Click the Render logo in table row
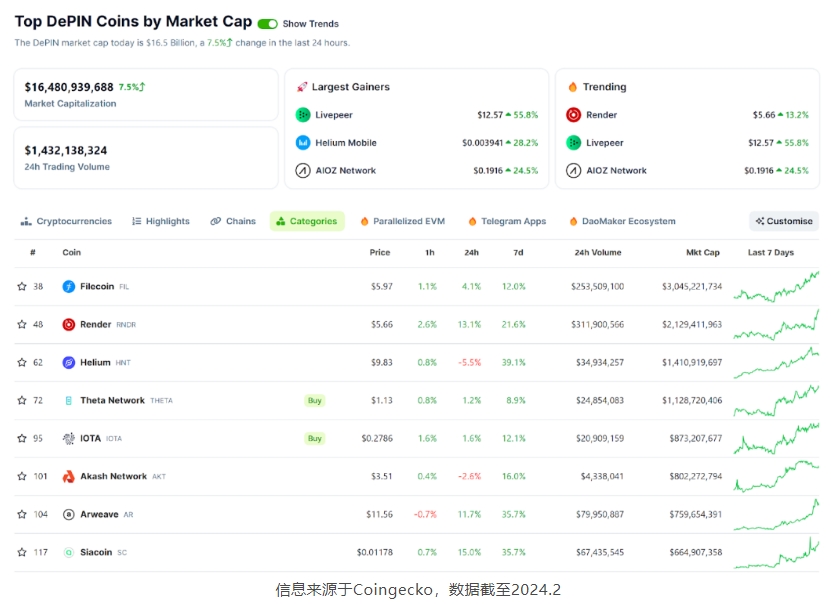831x604 pixels. click(x=69, y=324)
